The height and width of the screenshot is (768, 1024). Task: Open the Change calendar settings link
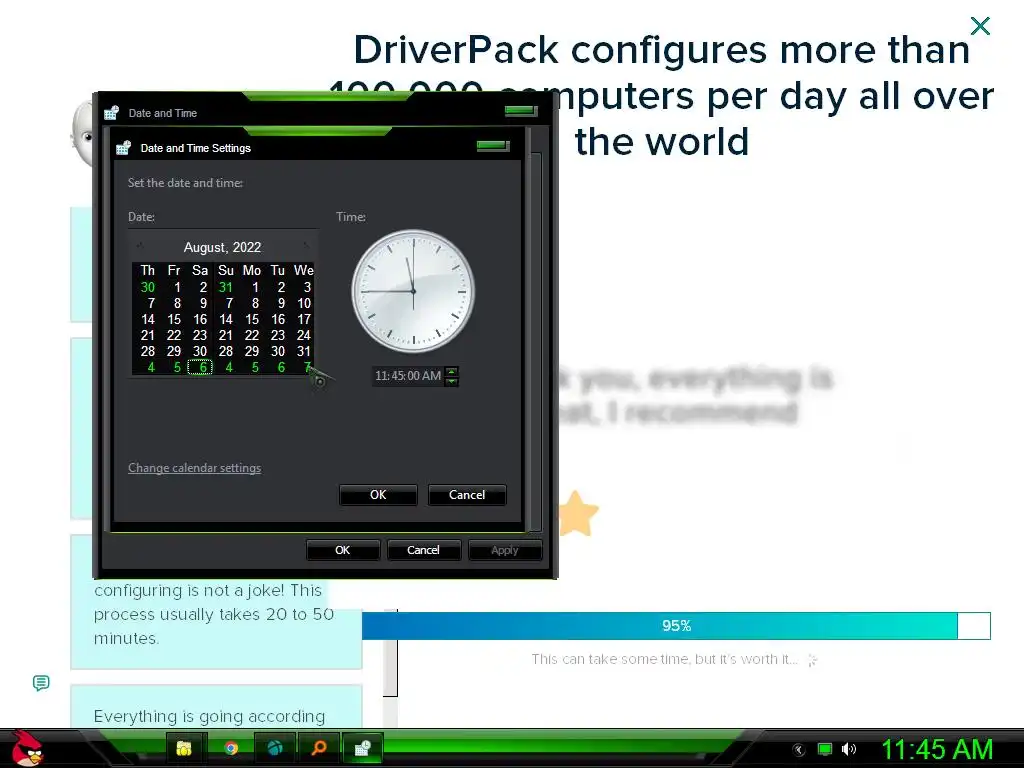coord(195,468)
